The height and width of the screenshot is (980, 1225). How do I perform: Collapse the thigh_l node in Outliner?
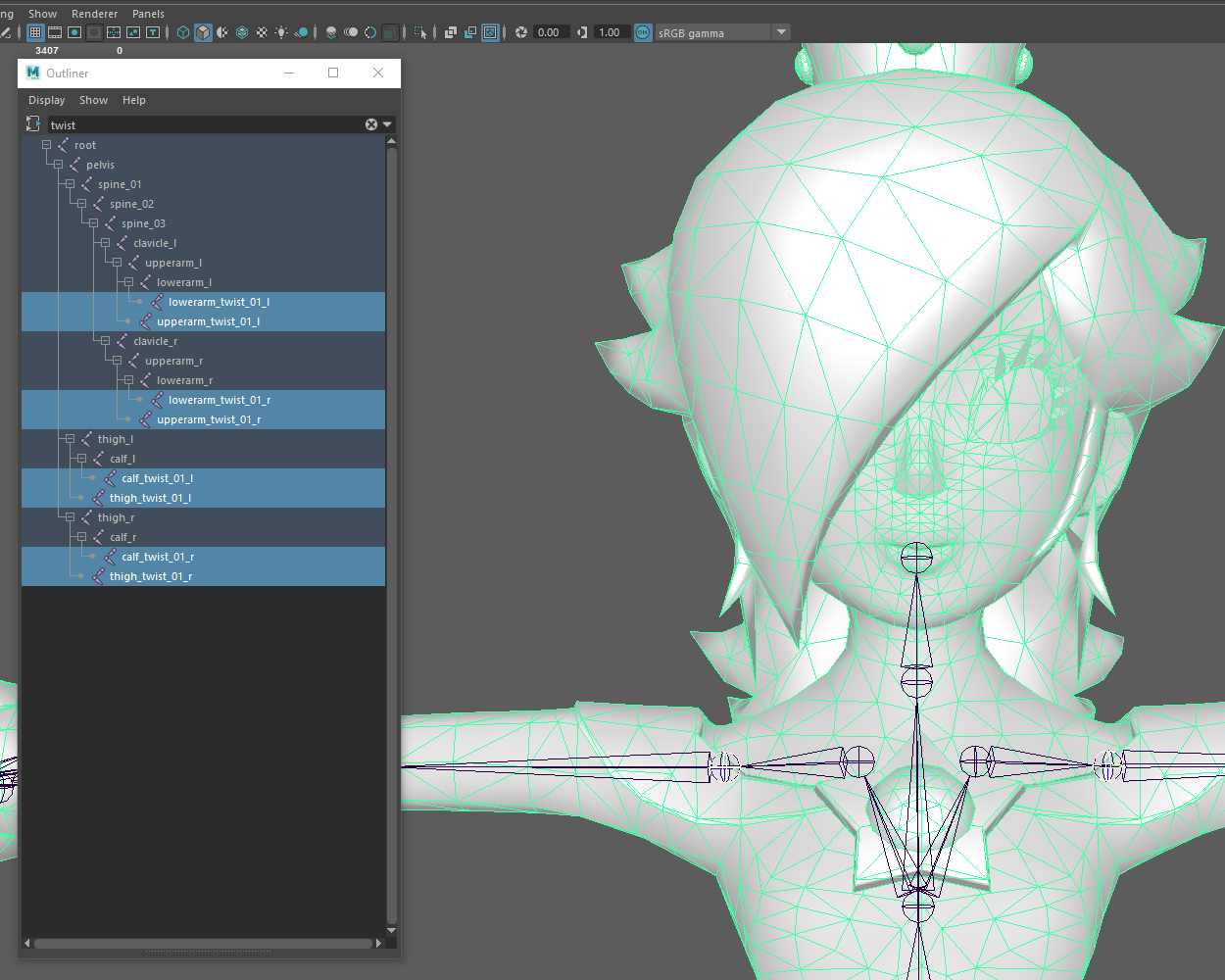coord(70,439)
